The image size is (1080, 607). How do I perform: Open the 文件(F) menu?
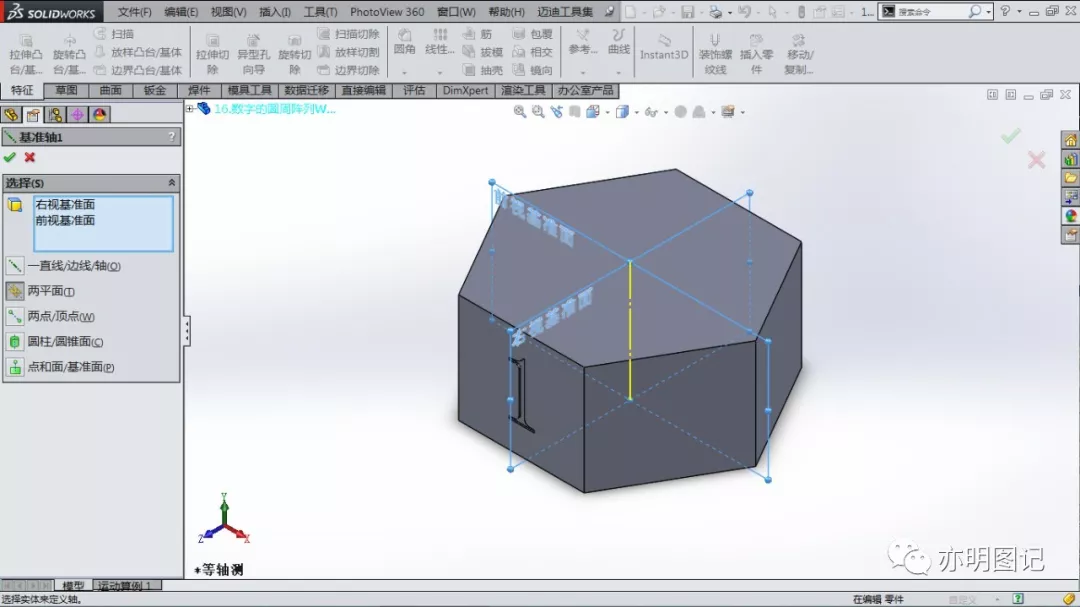click(134, 12)
